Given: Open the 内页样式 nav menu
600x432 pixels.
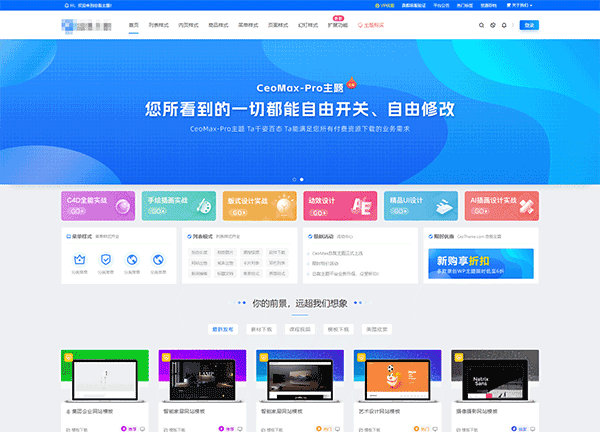Looking at the screenshot, I should tap(188, 25).
